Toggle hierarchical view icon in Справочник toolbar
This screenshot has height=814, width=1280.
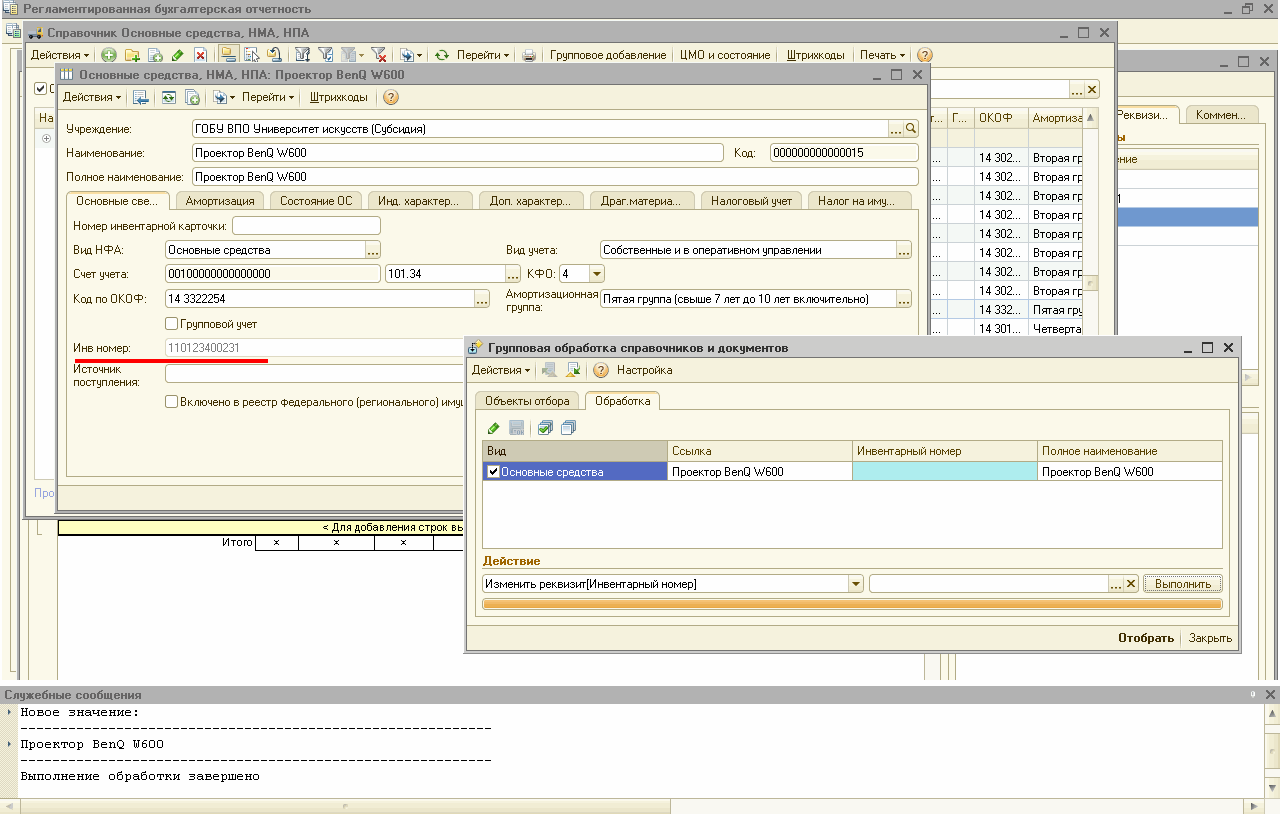point(228,55)
